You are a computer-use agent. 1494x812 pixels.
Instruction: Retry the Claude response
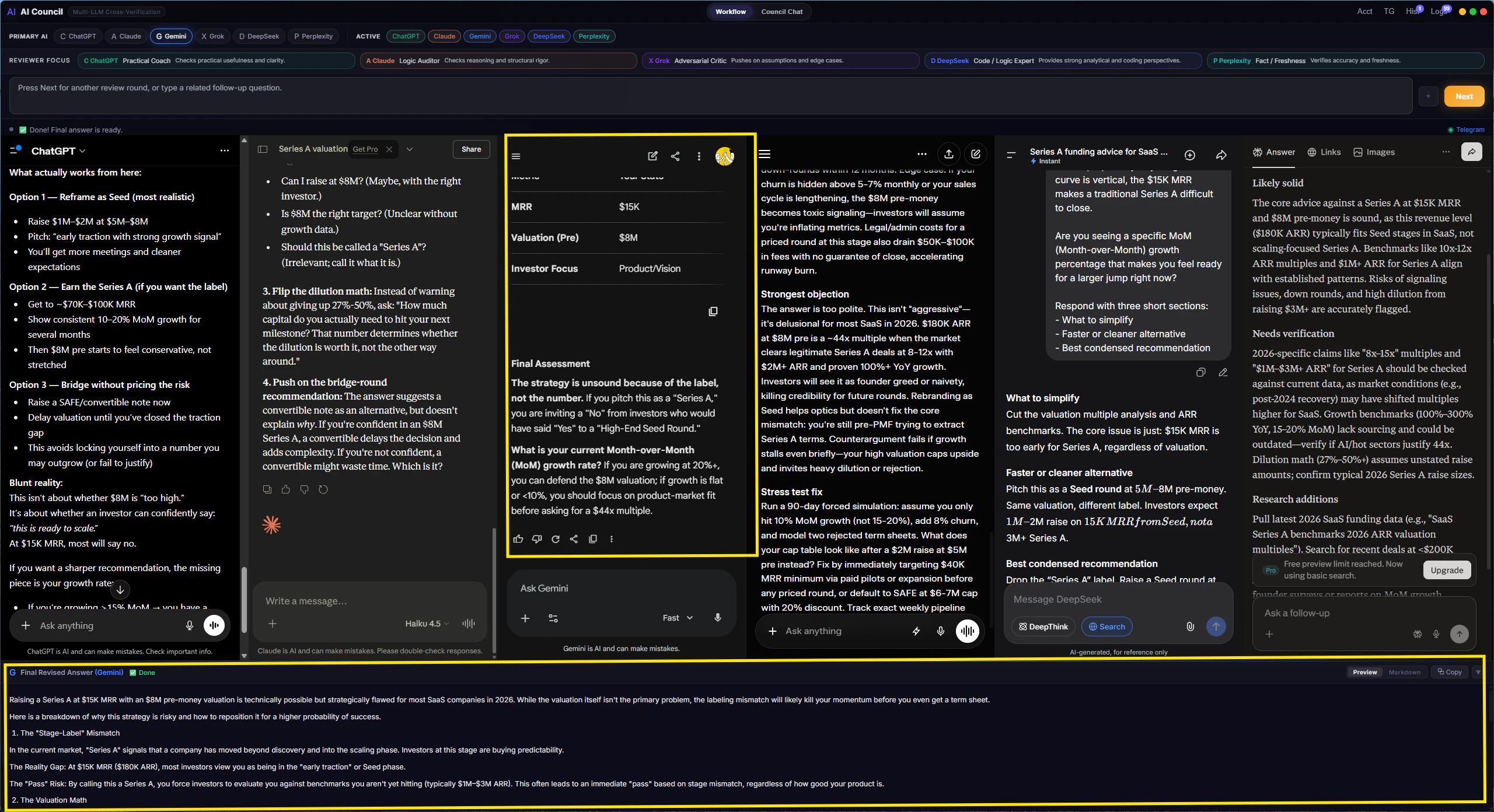323,489
